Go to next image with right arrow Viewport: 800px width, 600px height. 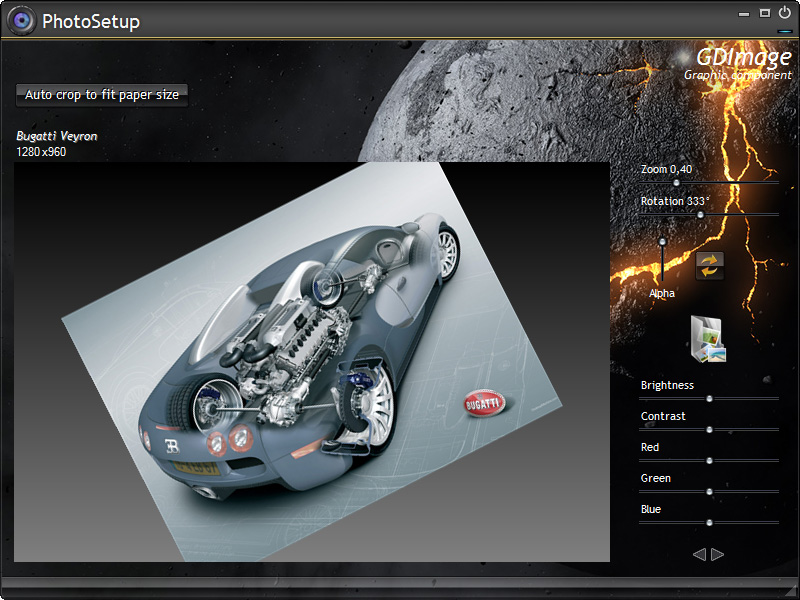point(717,554)
